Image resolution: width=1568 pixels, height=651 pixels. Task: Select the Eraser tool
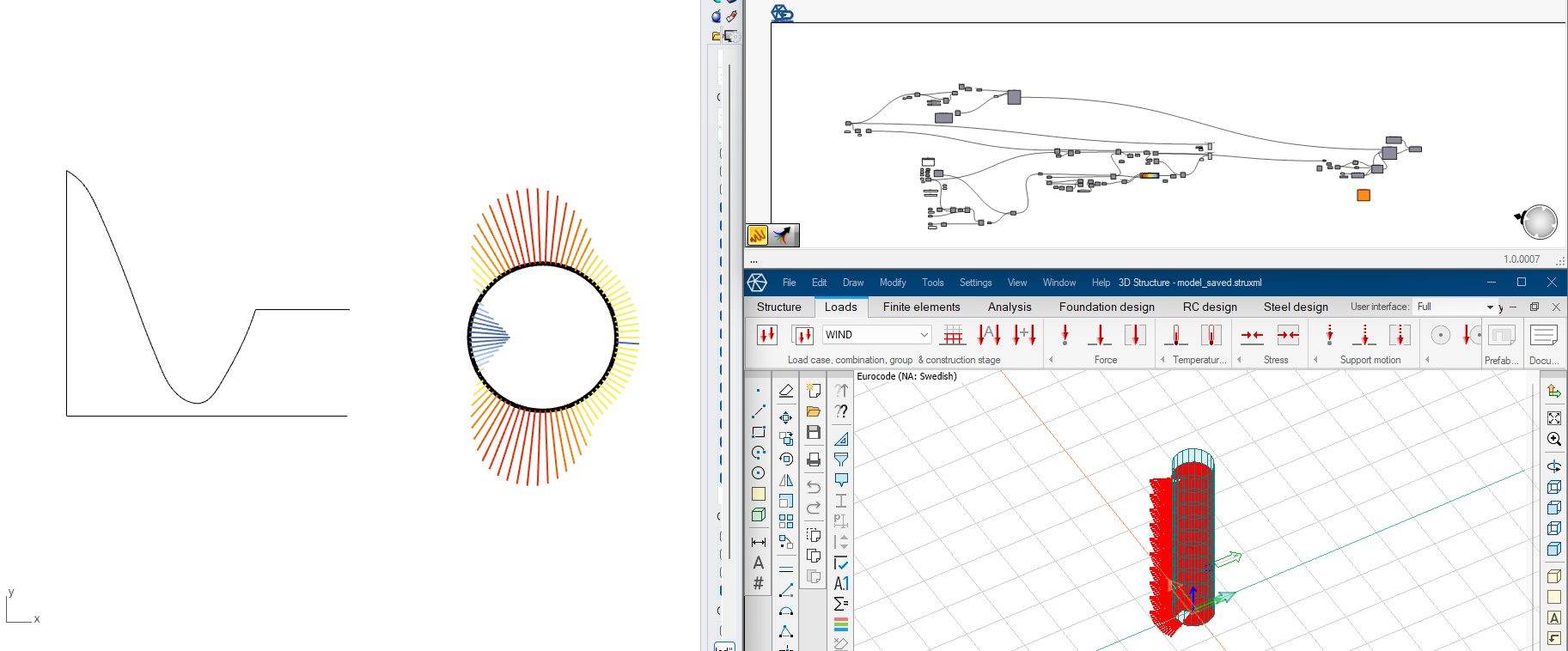(x=786, y=392)
